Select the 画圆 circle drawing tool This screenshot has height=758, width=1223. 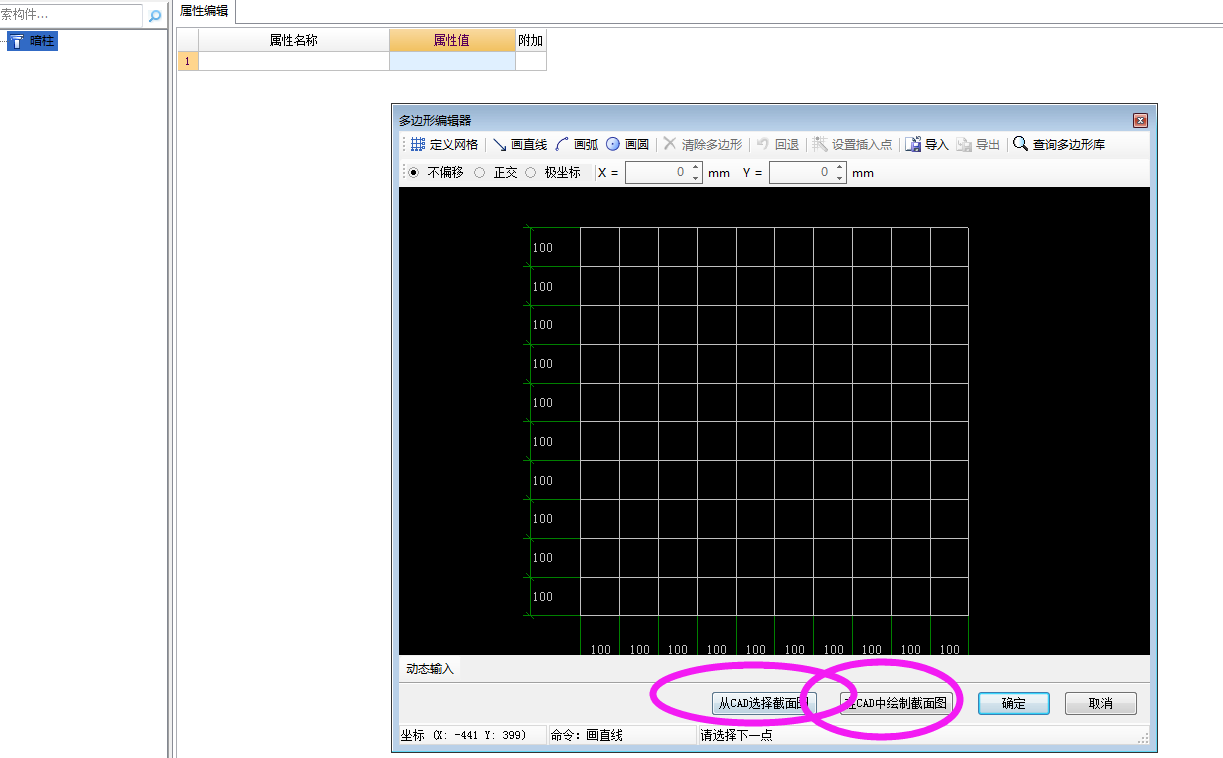coord(627,145)
